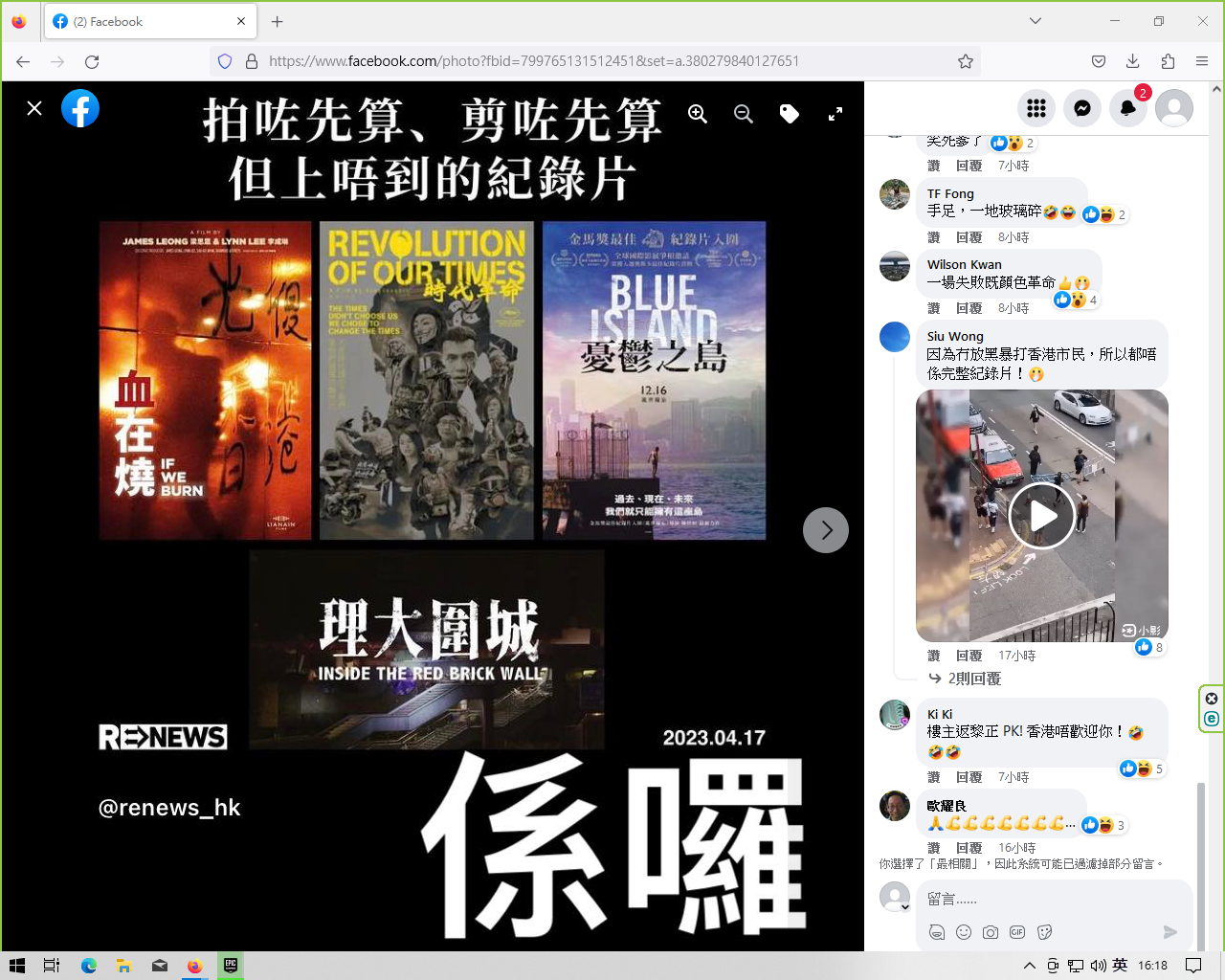Image resolution: width=1225 pixels, height=980 pixels.
Task: Add a GIF to the comment
Action: tap(1017, 932)
